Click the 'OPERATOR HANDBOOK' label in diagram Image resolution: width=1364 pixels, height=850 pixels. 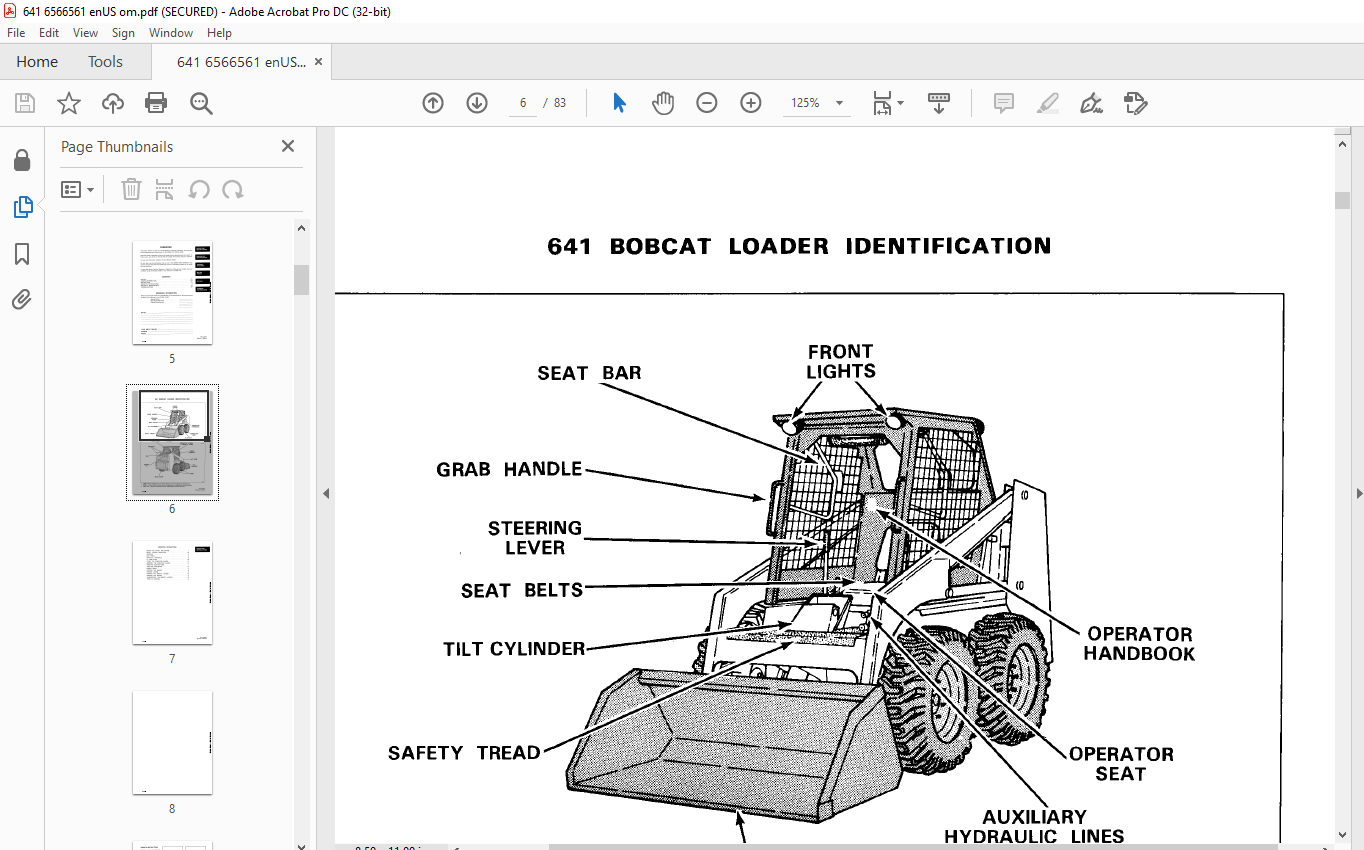[1139, 644]
